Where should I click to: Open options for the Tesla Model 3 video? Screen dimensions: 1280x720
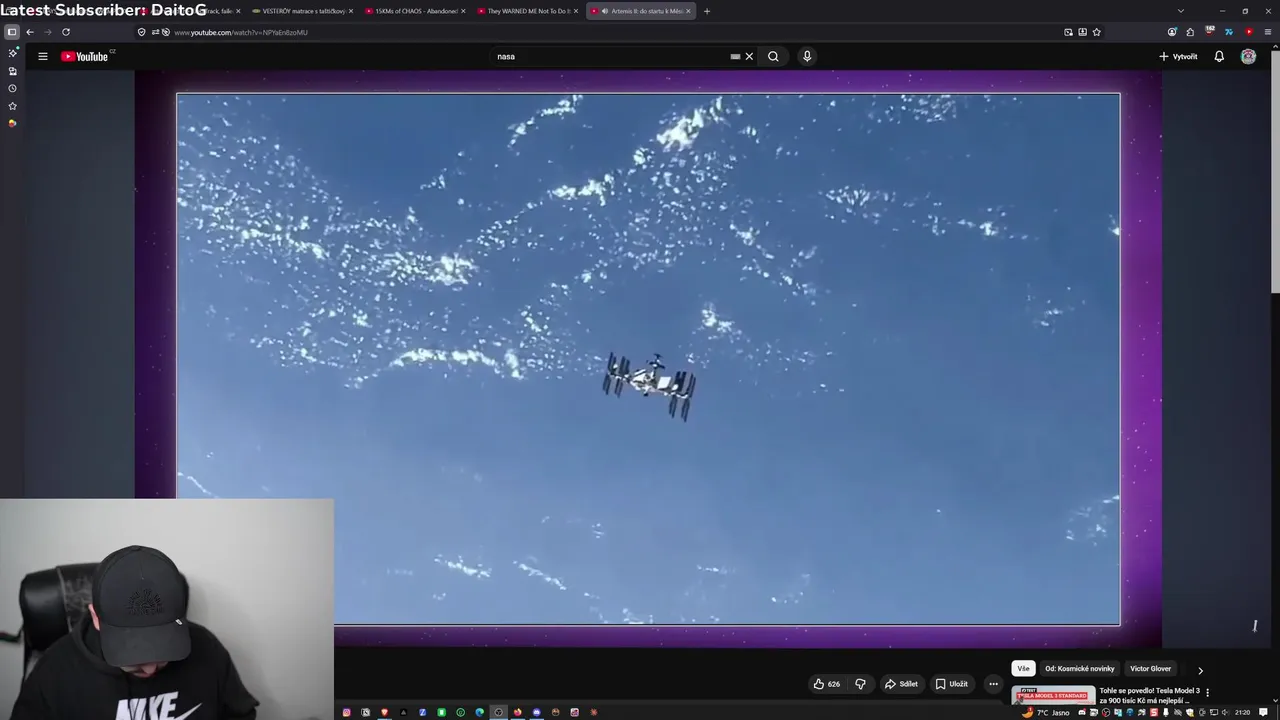point(1207,692)
